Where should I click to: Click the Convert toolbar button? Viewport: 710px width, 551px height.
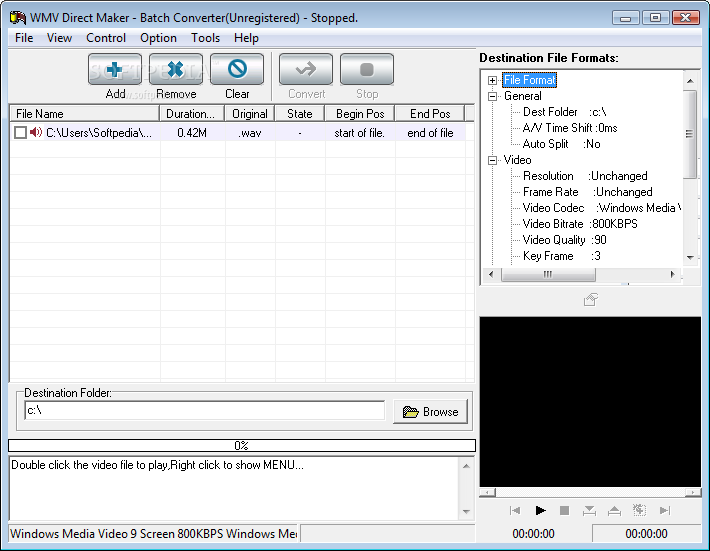306,69
